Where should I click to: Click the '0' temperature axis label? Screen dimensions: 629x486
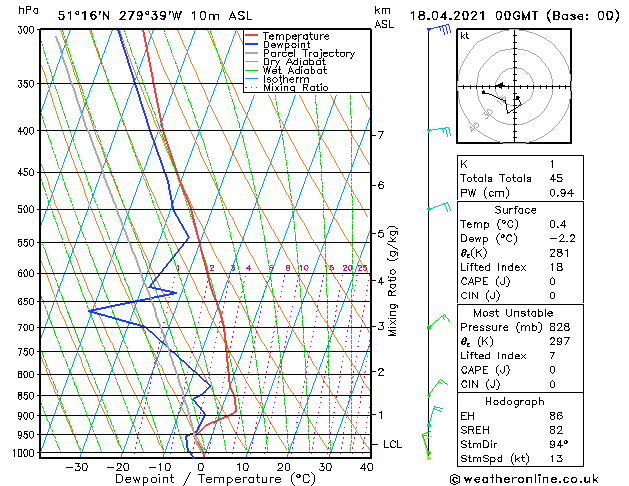[201, 467]
